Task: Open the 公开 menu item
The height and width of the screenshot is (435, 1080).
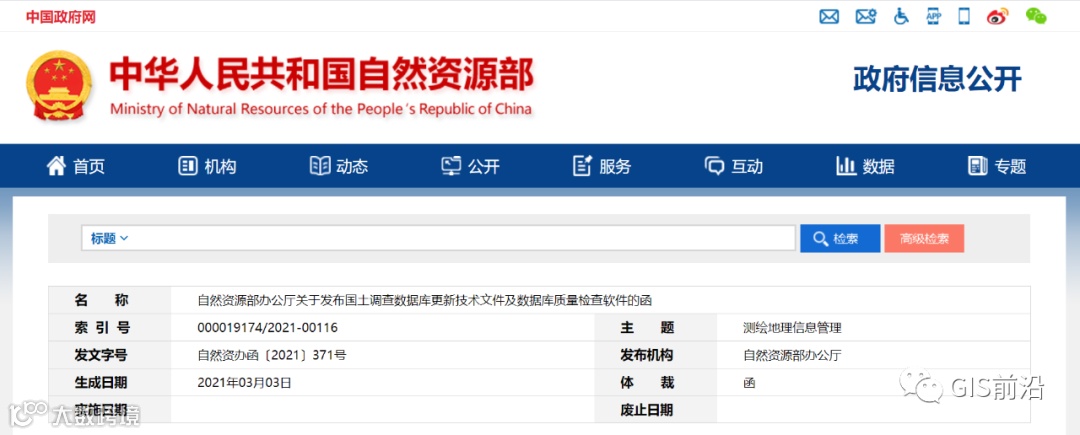Action: (x=484, y=166)
